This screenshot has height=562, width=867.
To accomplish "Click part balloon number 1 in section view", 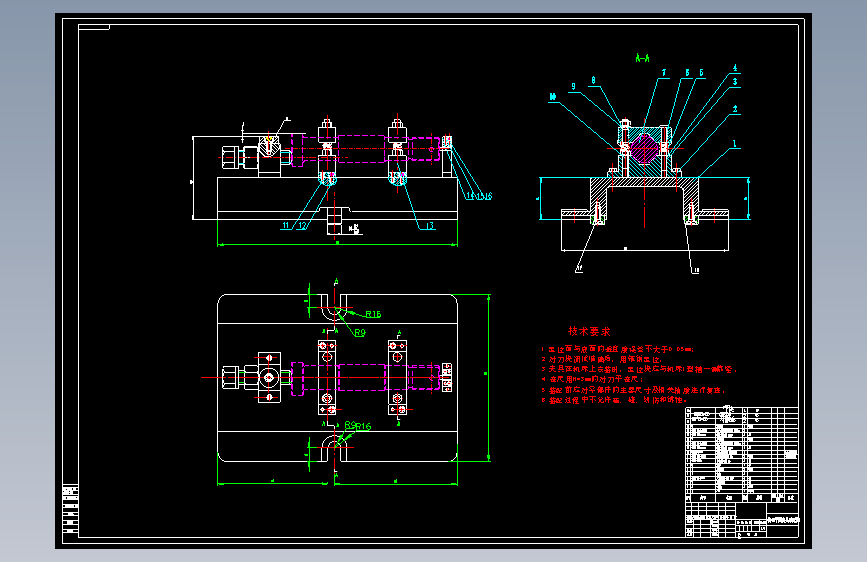I will pos(735,144).
